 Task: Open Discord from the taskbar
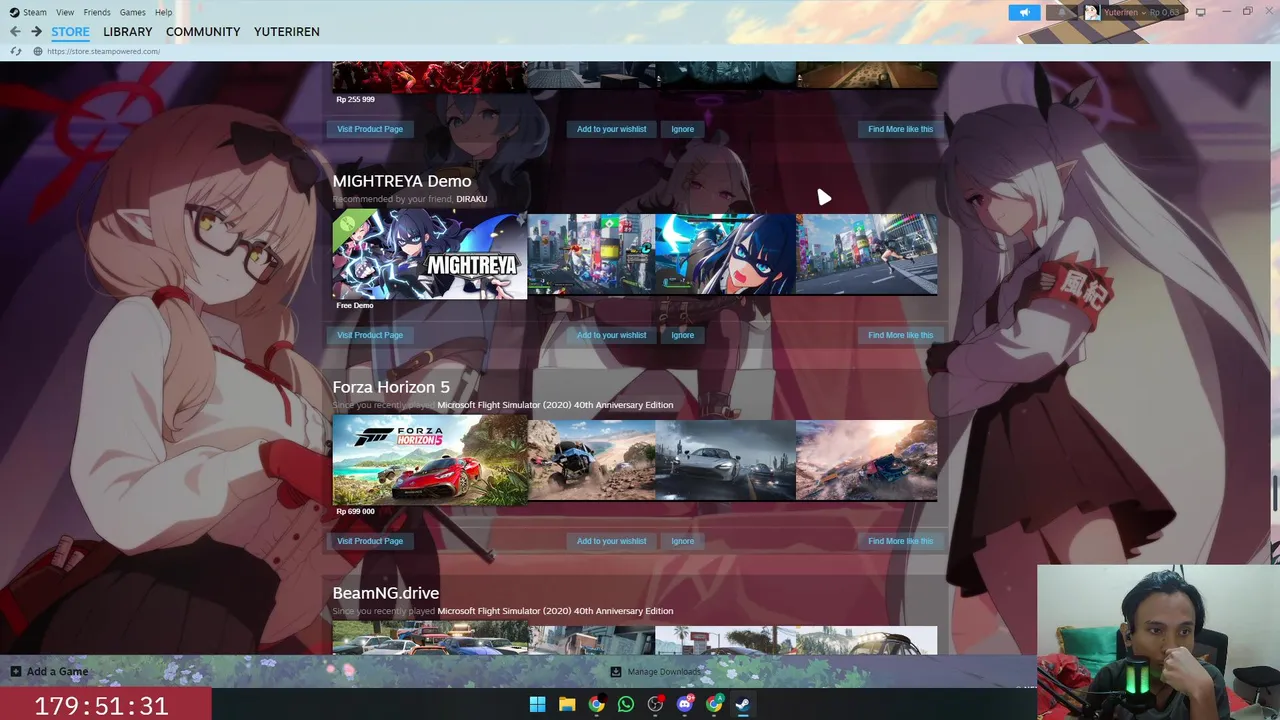click(x=685, y=704)
